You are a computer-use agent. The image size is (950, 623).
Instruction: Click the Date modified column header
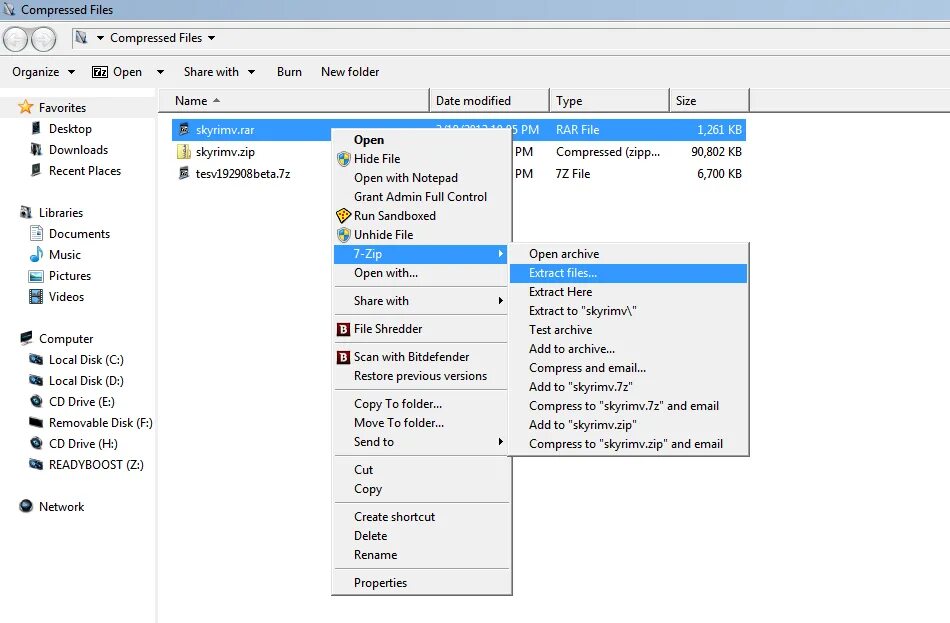490,101
